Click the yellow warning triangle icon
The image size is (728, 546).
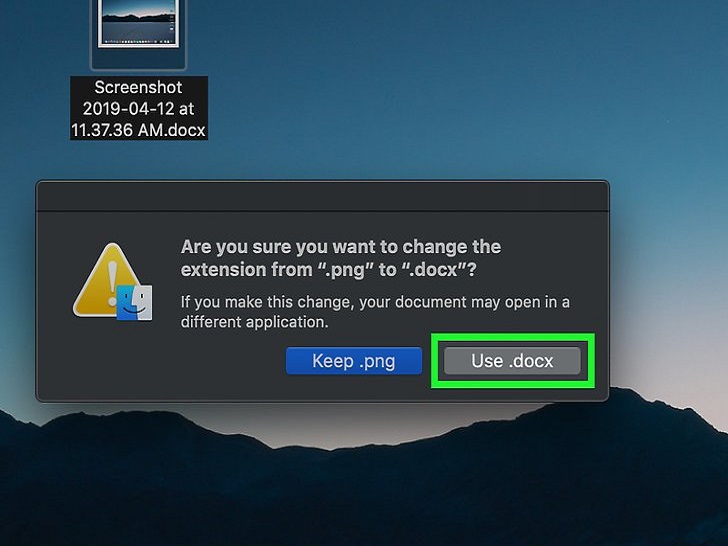pyautogui.click(x=108, y=280)
